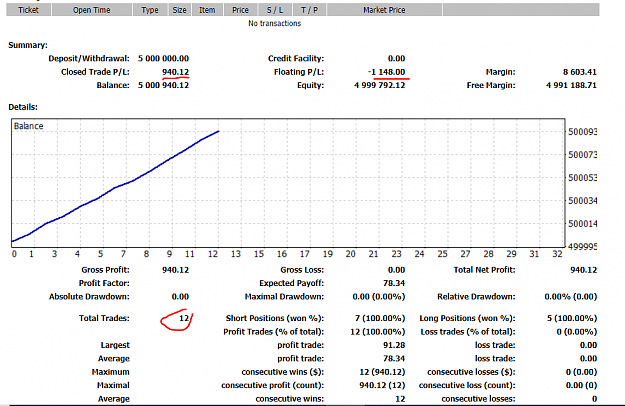Select the Gross Profit value 940.12
The height and width of the screenshot is (406, 625).
tap(175, 270)
